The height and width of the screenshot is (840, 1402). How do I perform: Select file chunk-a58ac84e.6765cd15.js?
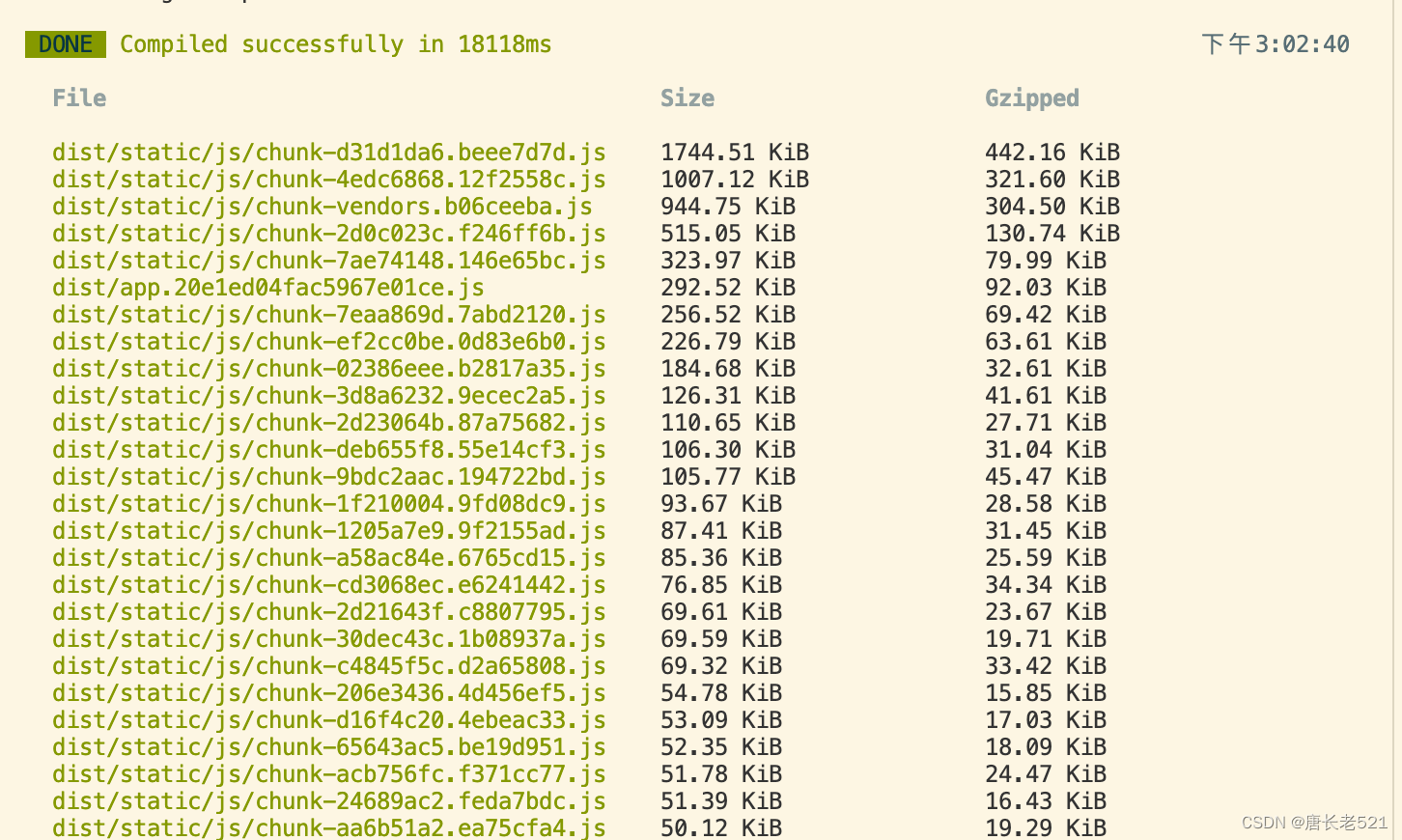(329, 558)
